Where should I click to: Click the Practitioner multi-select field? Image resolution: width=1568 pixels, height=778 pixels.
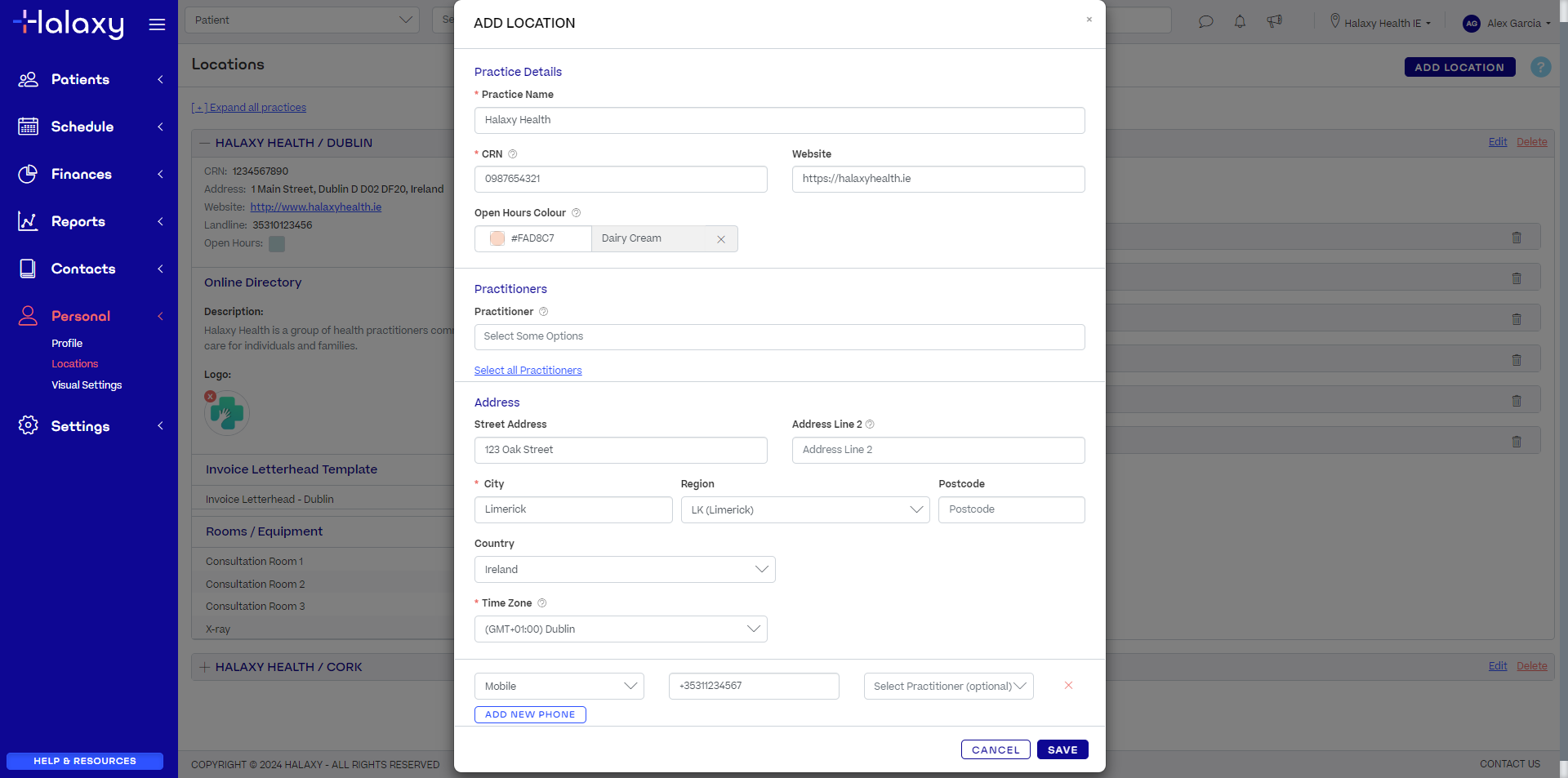pyautogui.click(x=780, y=337)
